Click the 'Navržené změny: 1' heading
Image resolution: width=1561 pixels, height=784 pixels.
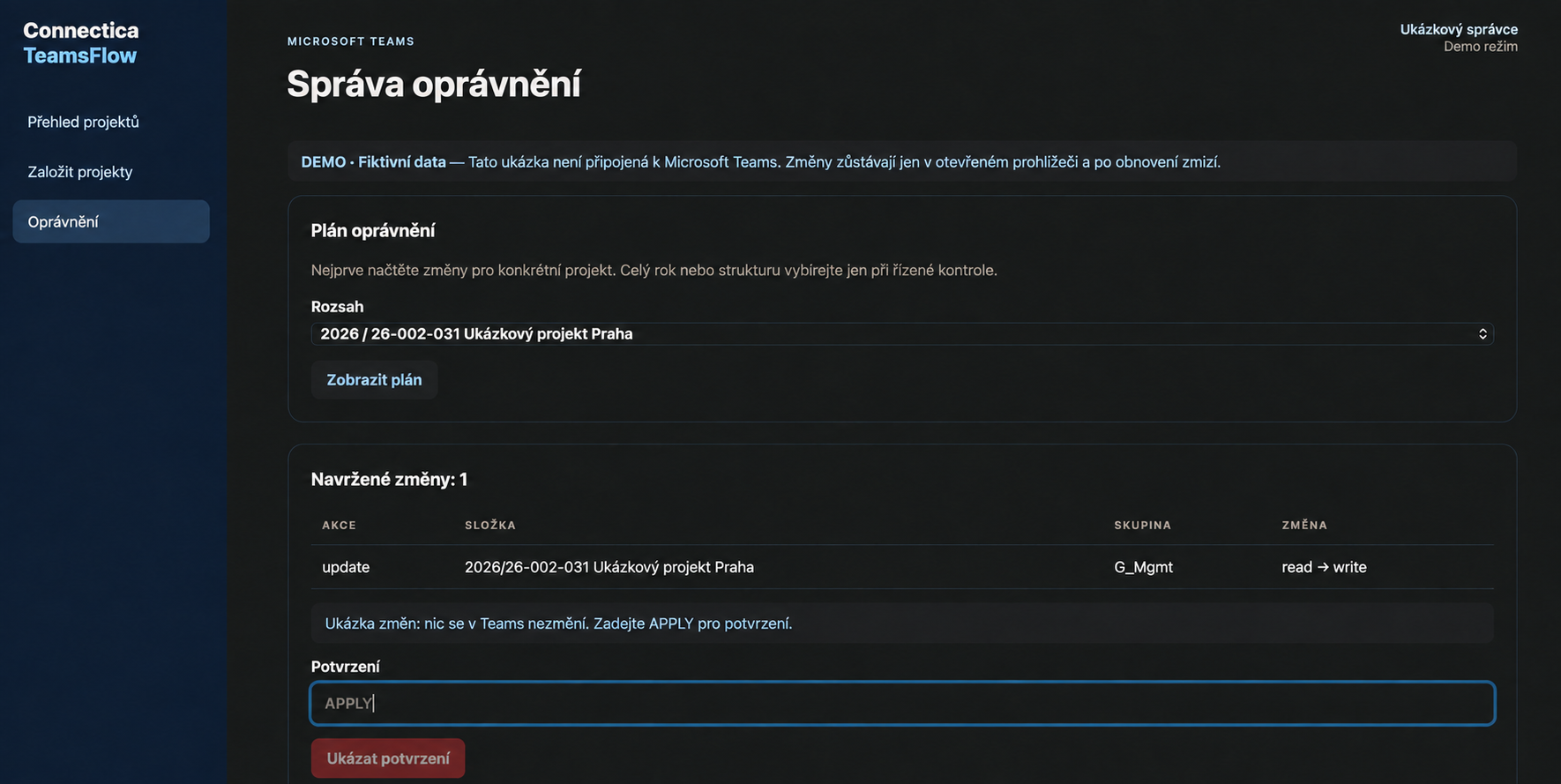click(389, 479)
